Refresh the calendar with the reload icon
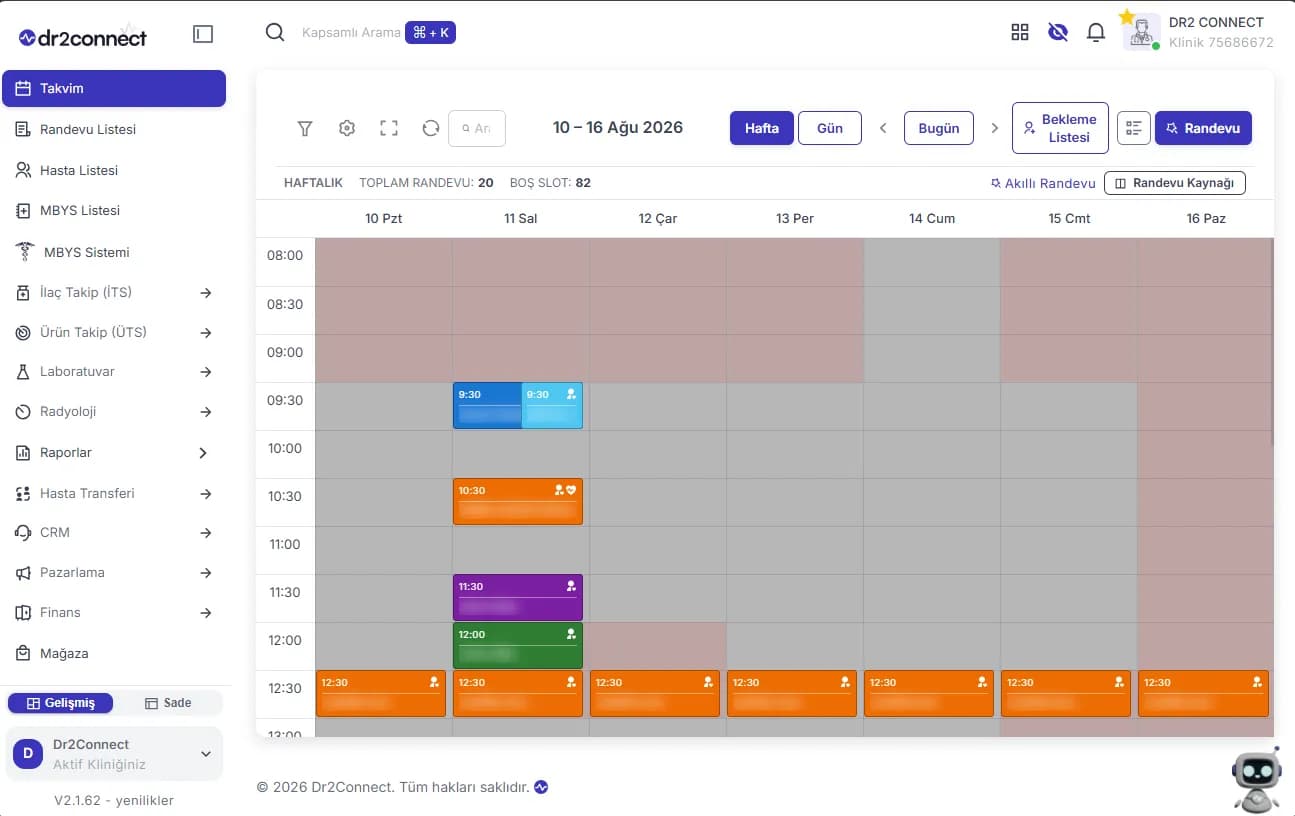This screenshot has height=816, width=1295. coord(431,128)
